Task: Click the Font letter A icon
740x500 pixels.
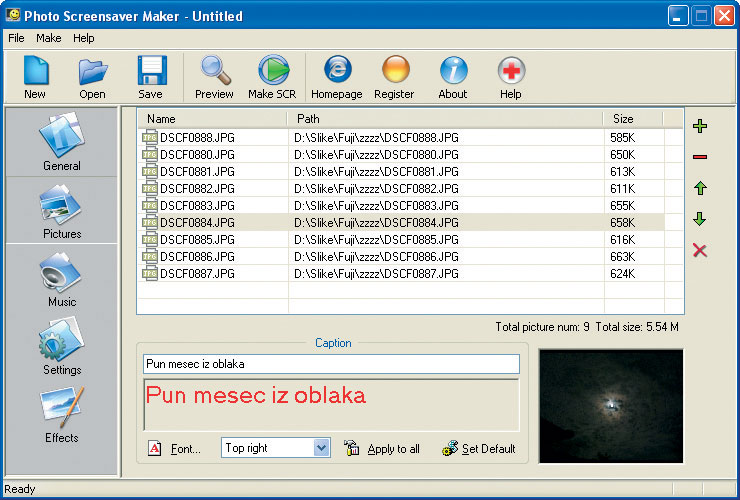Action: 155,448
